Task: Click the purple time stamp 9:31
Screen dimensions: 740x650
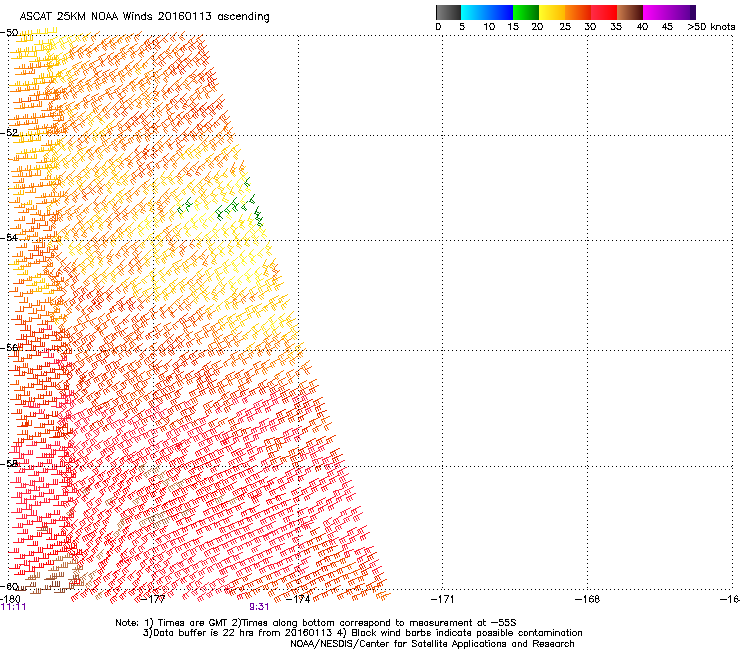Action: [x=259, y=607]
